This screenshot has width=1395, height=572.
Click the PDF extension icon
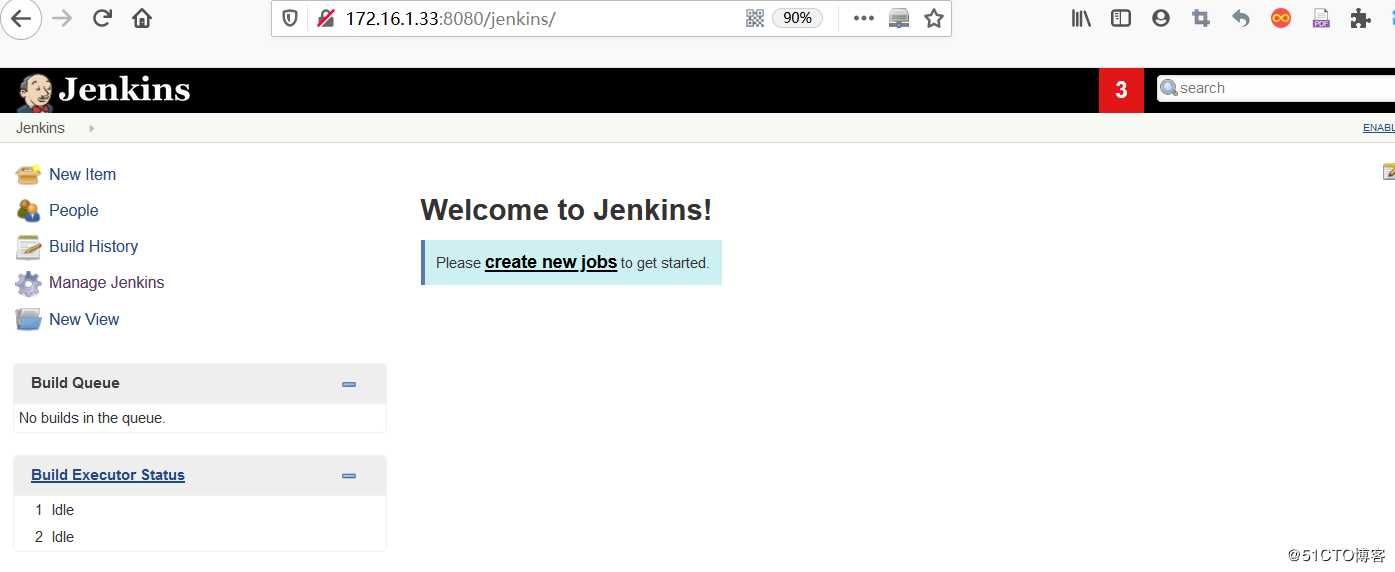click(x=1321, y=18)
